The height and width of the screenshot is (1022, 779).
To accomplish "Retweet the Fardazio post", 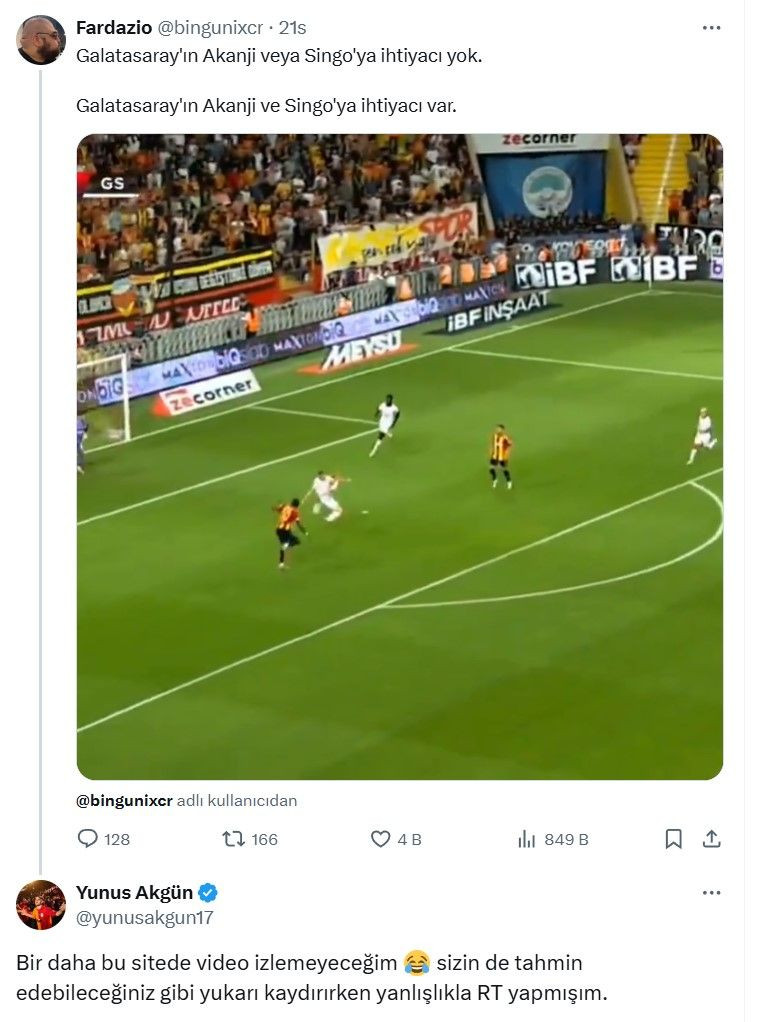I will click(233, 838).
